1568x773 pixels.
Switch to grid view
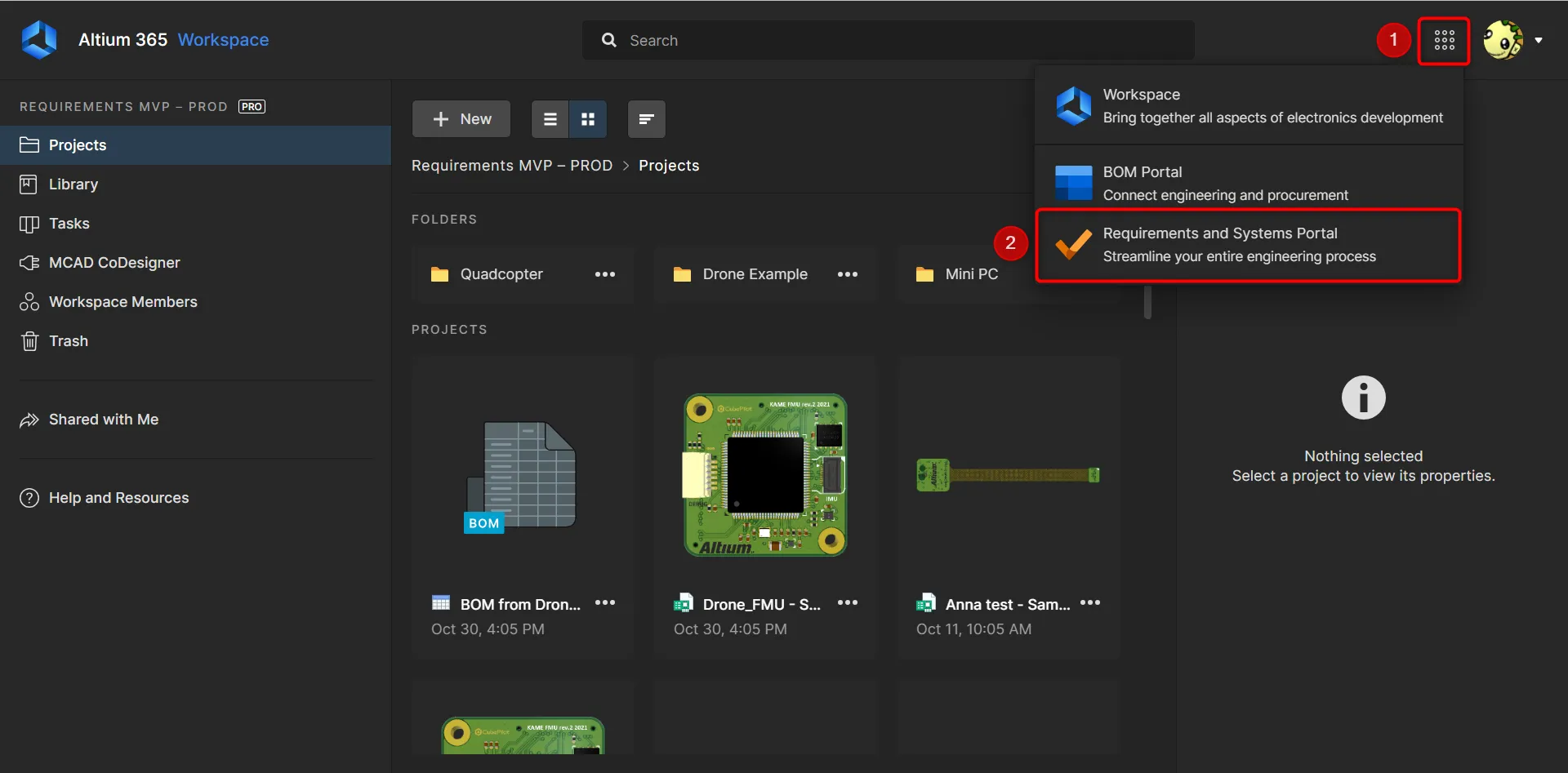point(588,119)
